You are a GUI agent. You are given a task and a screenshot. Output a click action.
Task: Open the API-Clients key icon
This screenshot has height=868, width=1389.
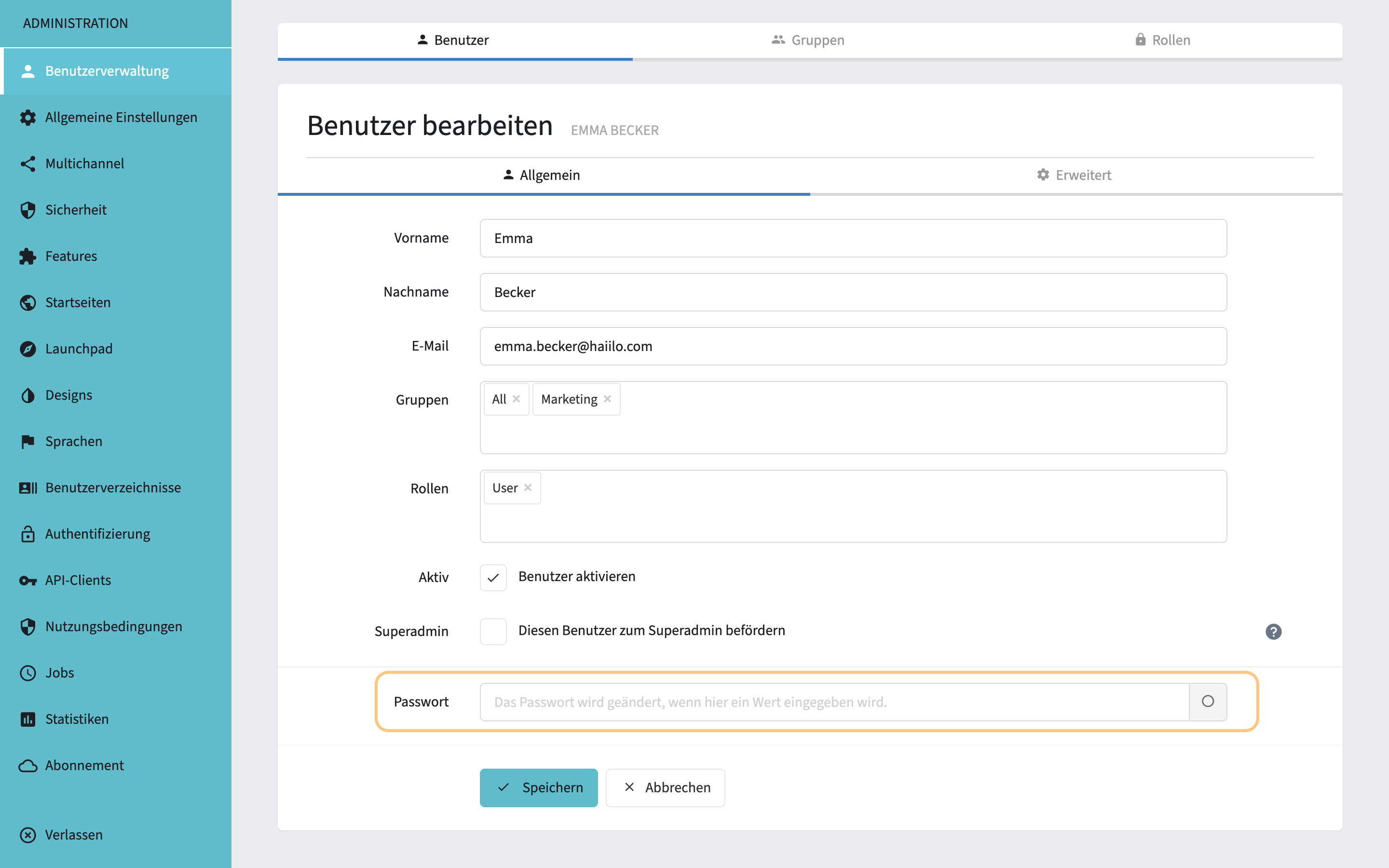pos(27,581)
